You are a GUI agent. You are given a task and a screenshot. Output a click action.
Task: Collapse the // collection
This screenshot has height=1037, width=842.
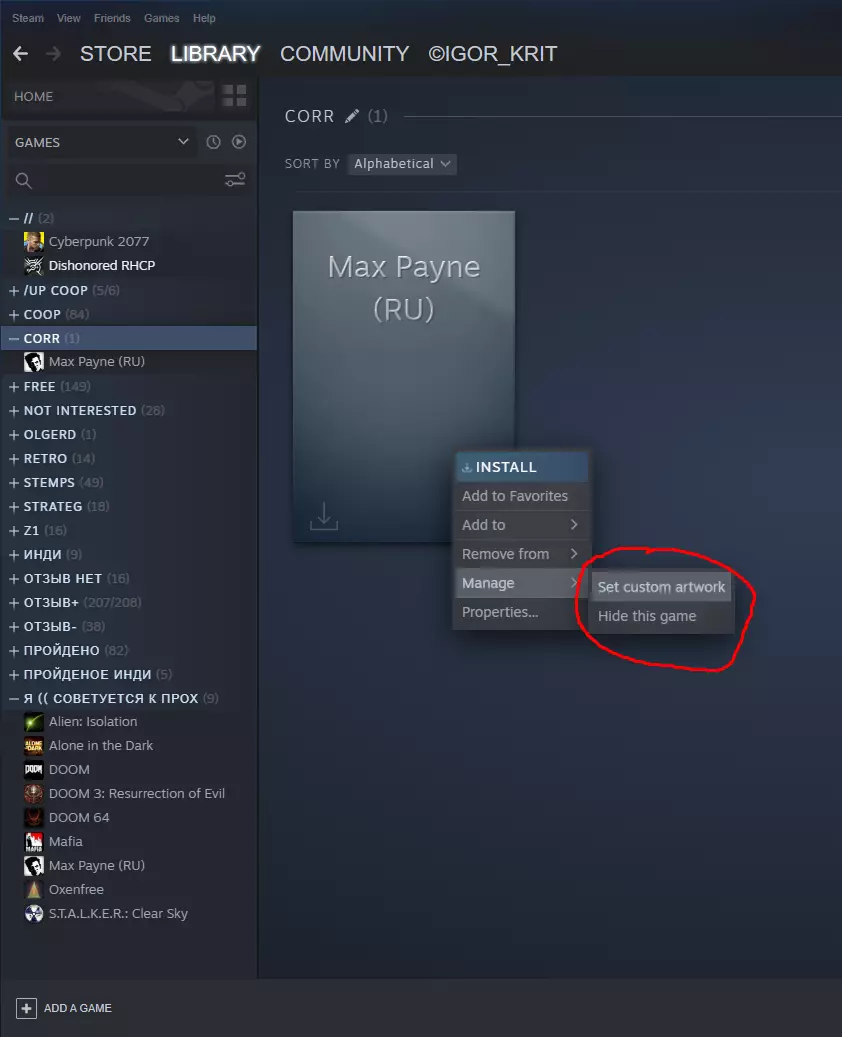click(14, 218)
